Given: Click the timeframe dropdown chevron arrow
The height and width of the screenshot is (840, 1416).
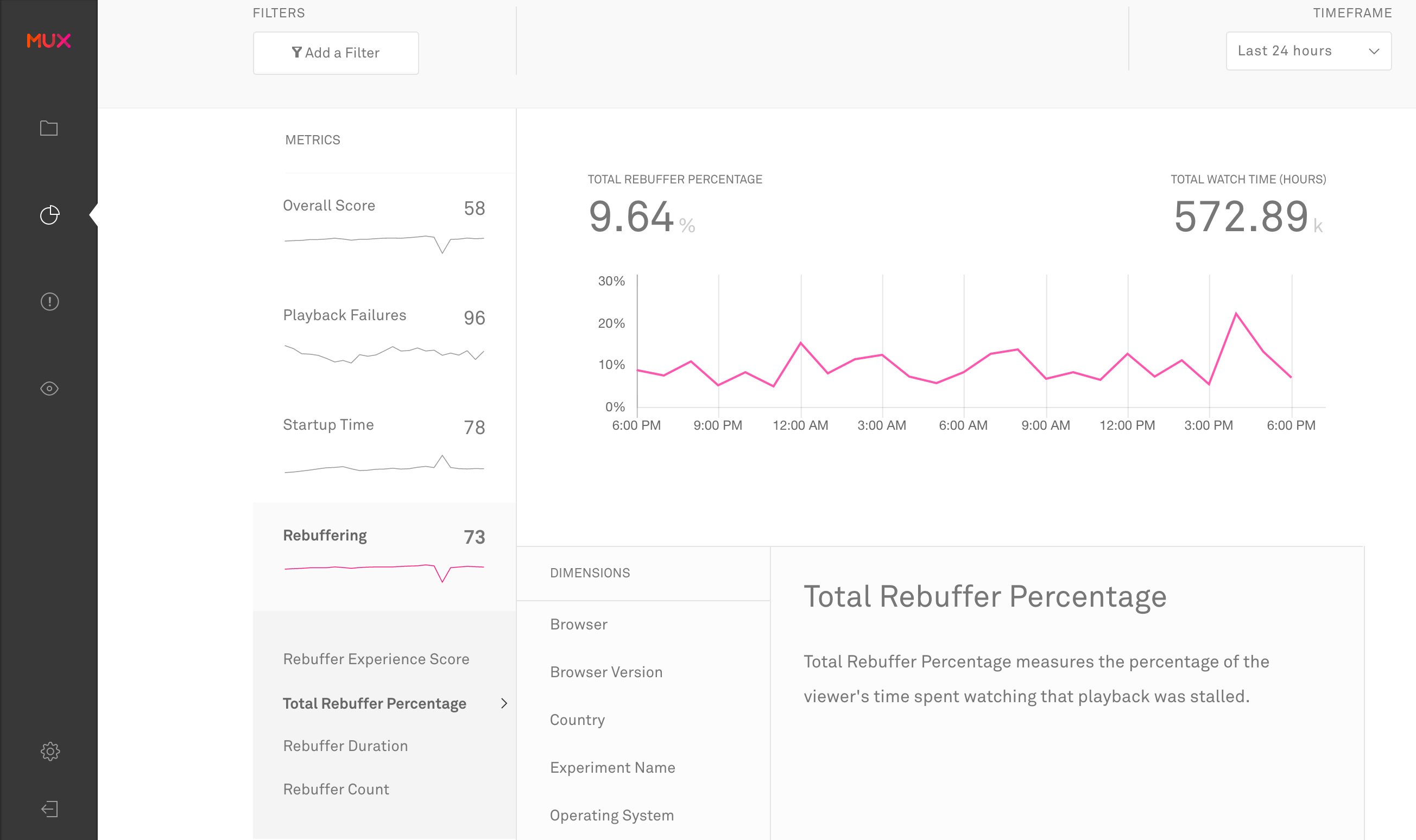Looking at the screenshot, I should 1374,52.
